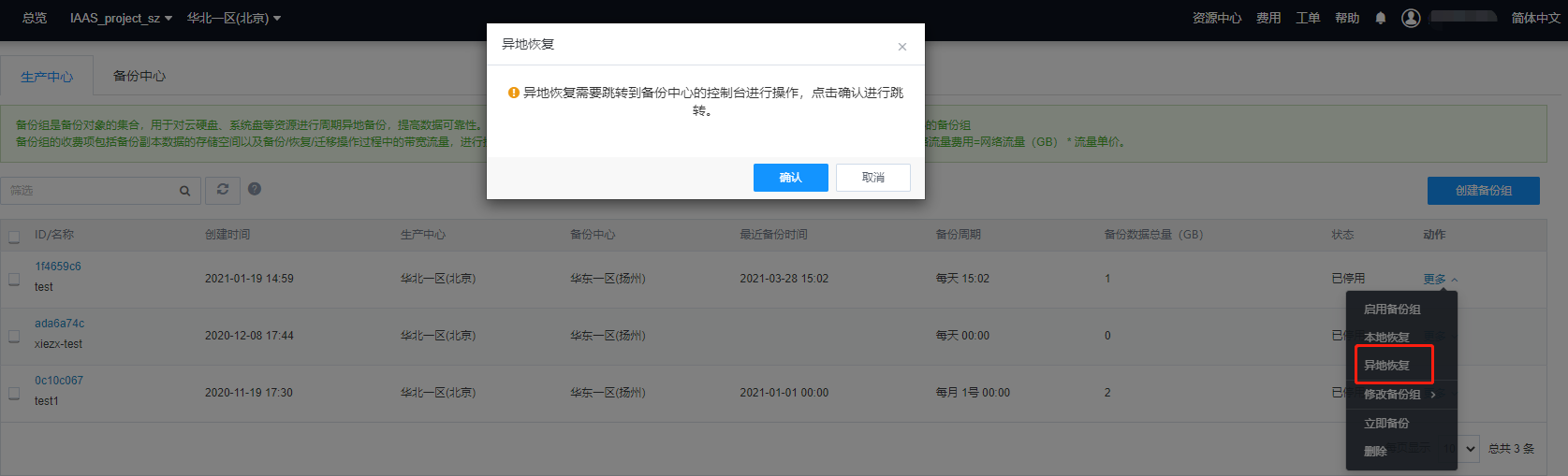The width and height of the screenshot is (1568, 476).
Task: Click the 创建备份组 button
Action: tap(1484, 191)
